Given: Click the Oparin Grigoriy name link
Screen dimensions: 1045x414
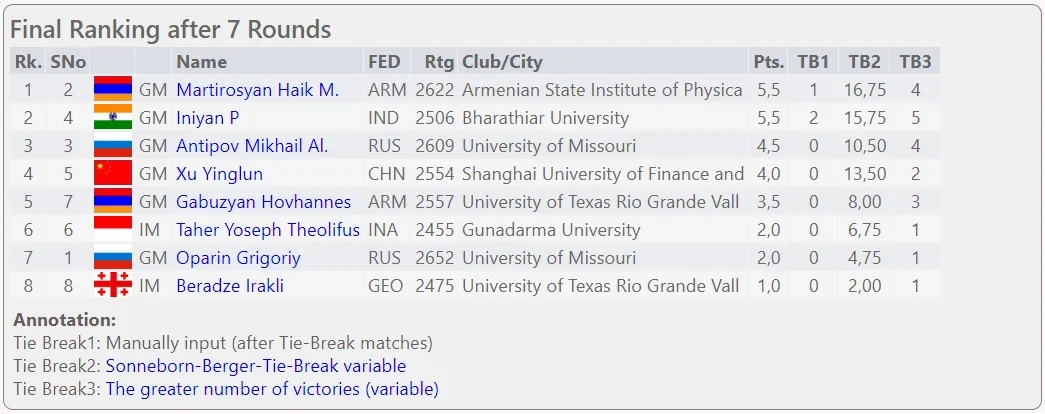Looking at the screenshot, I should 238,258.
